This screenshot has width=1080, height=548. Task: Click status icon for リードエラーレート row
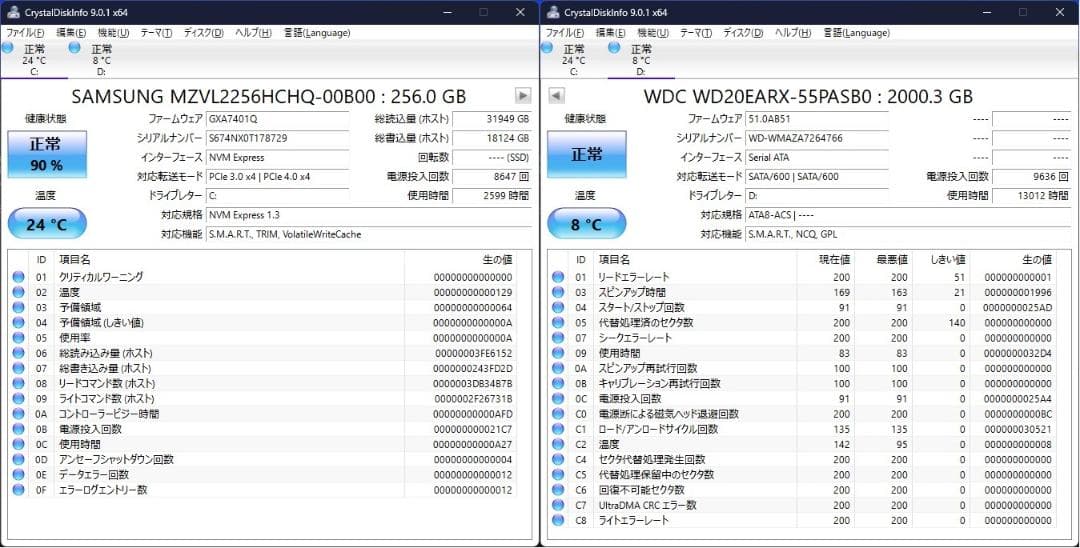(x=558, y=277)
